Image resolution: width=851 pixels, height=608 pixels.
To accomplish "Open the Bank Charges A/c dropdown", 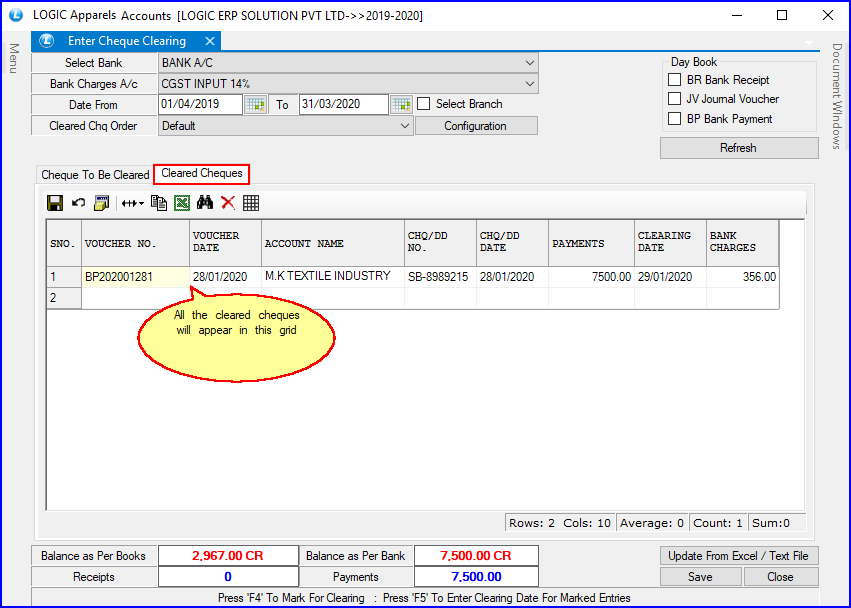I will 530,84.
